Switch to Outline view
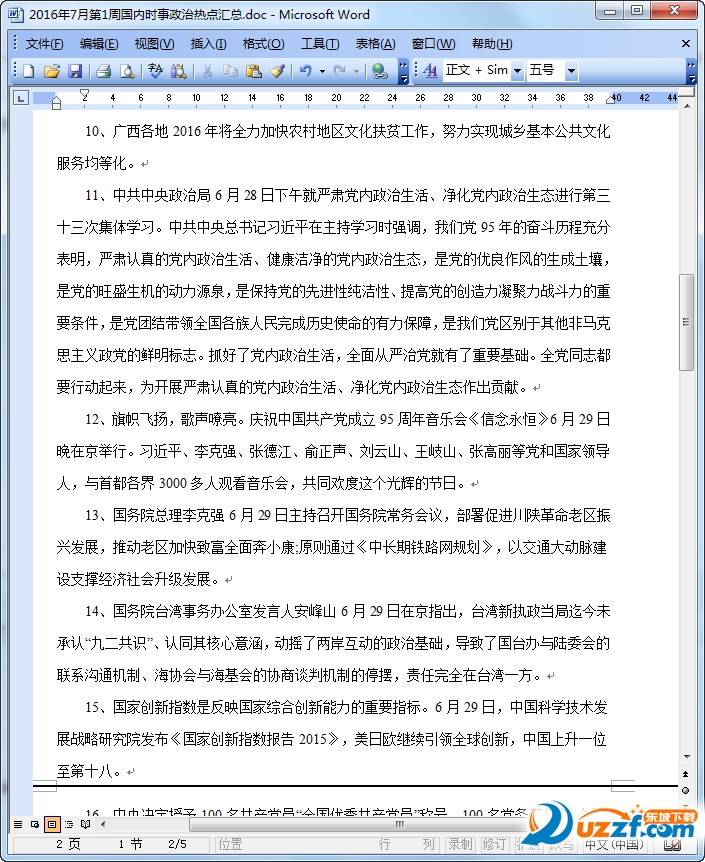Viewport: 705px width, 862px height. coord(69,824)
